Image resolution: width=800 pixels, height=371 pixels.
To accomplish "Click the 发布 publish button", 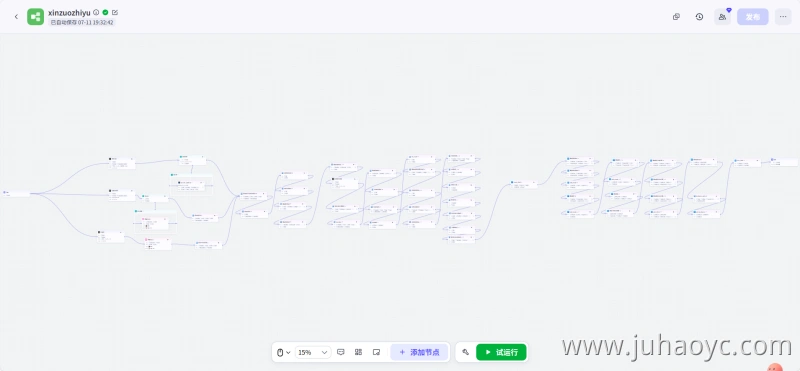I will [x=753, y=17].
